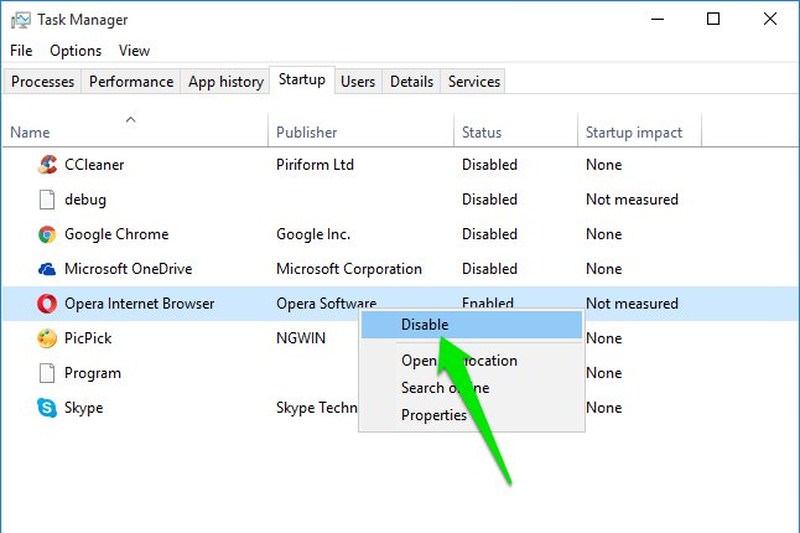The image size is (800, 533).
Task: Open the Options menu
Action: point(76,50)
